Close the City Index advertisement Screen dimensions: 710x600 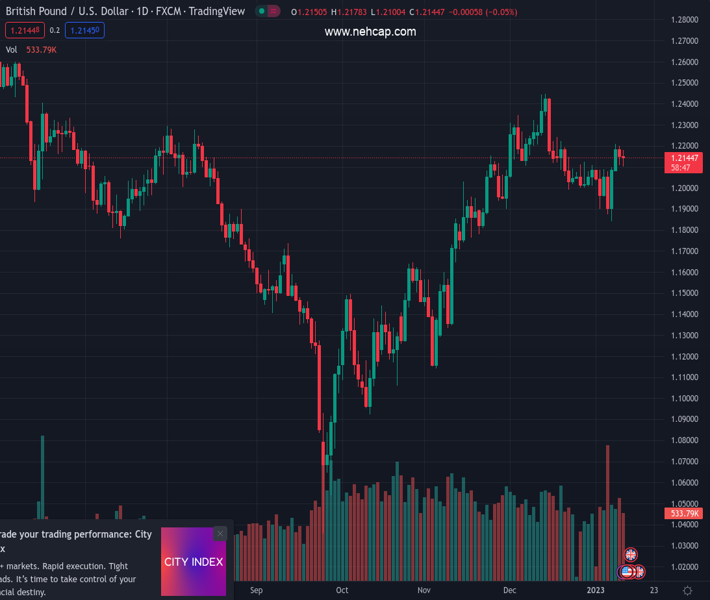[x=220, y=534]
